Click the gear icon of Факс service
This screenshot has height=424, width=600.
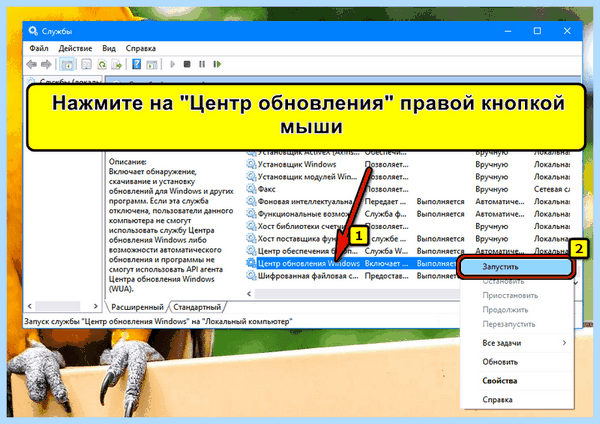(251, 189)
